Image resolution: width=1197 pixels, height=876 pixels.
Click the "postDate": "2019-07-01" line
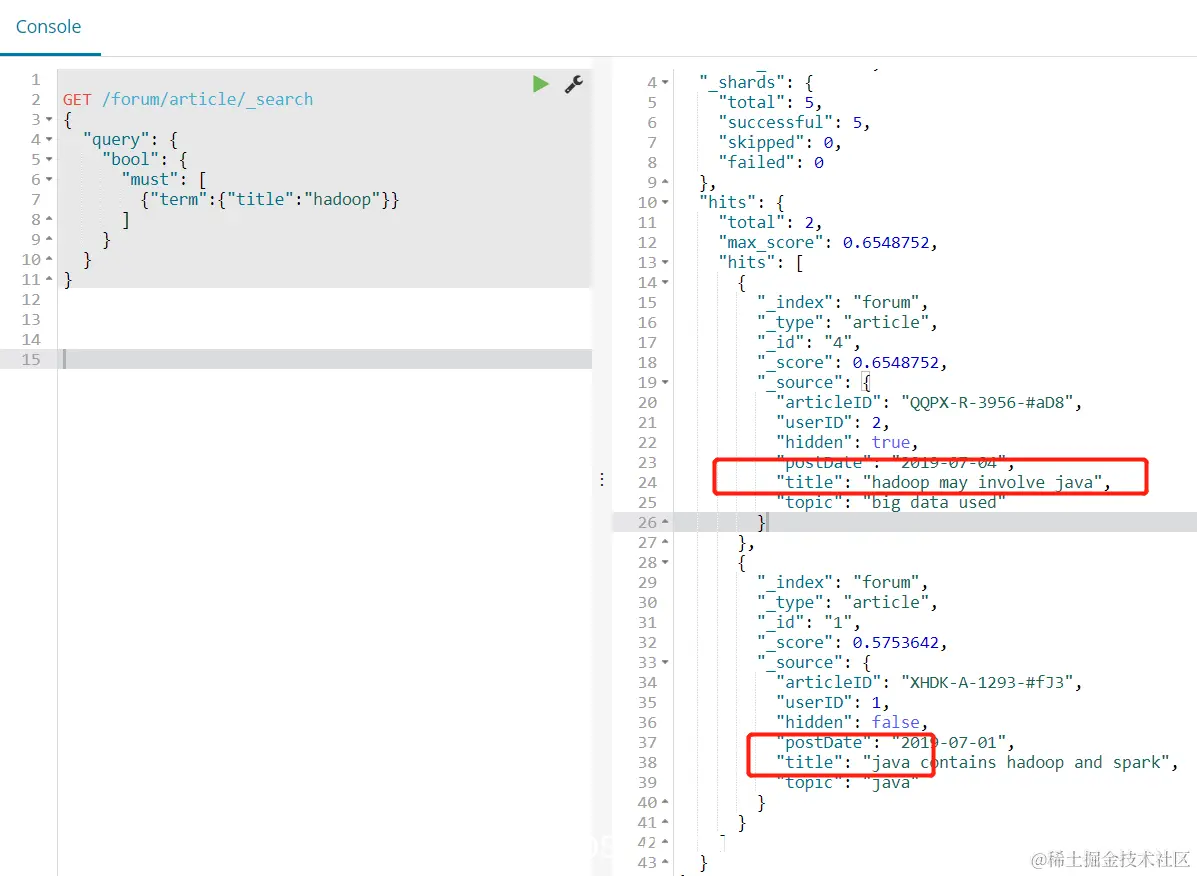coord(895,742)
